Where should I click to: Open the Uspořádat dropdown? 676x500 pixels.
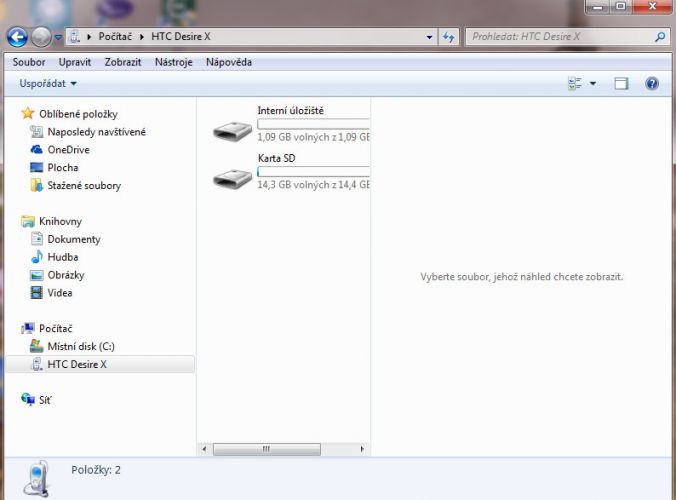pos(48,84)
